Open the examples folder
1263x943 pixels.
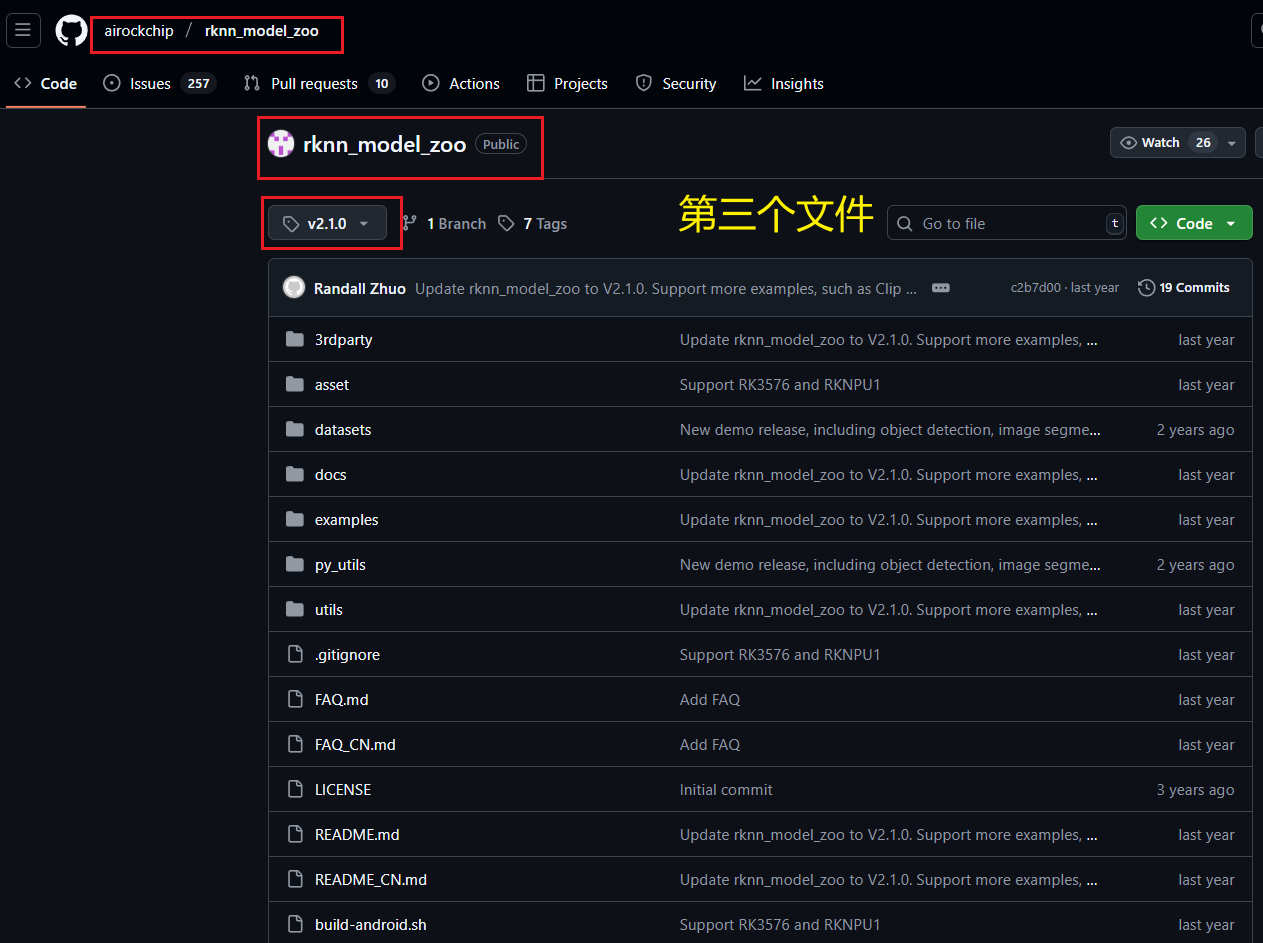tap(347, 520)
